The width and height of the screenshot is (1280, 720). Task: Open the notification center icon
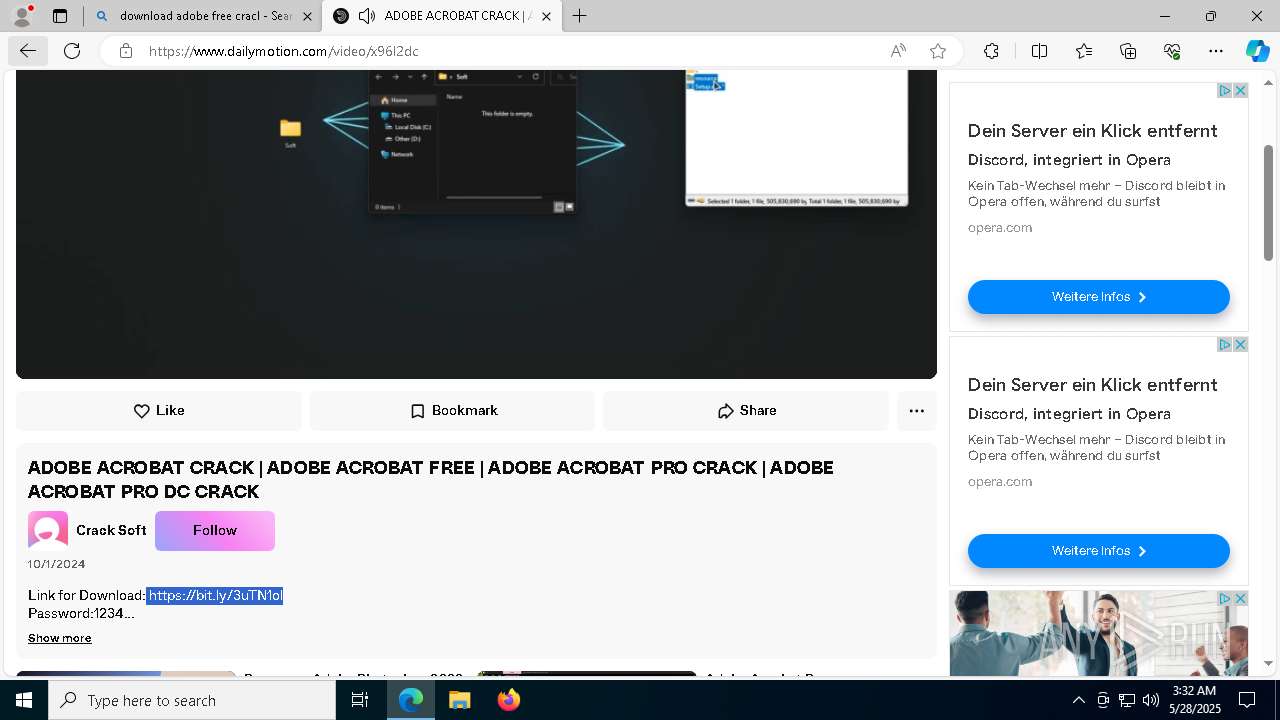[1247, 700]
